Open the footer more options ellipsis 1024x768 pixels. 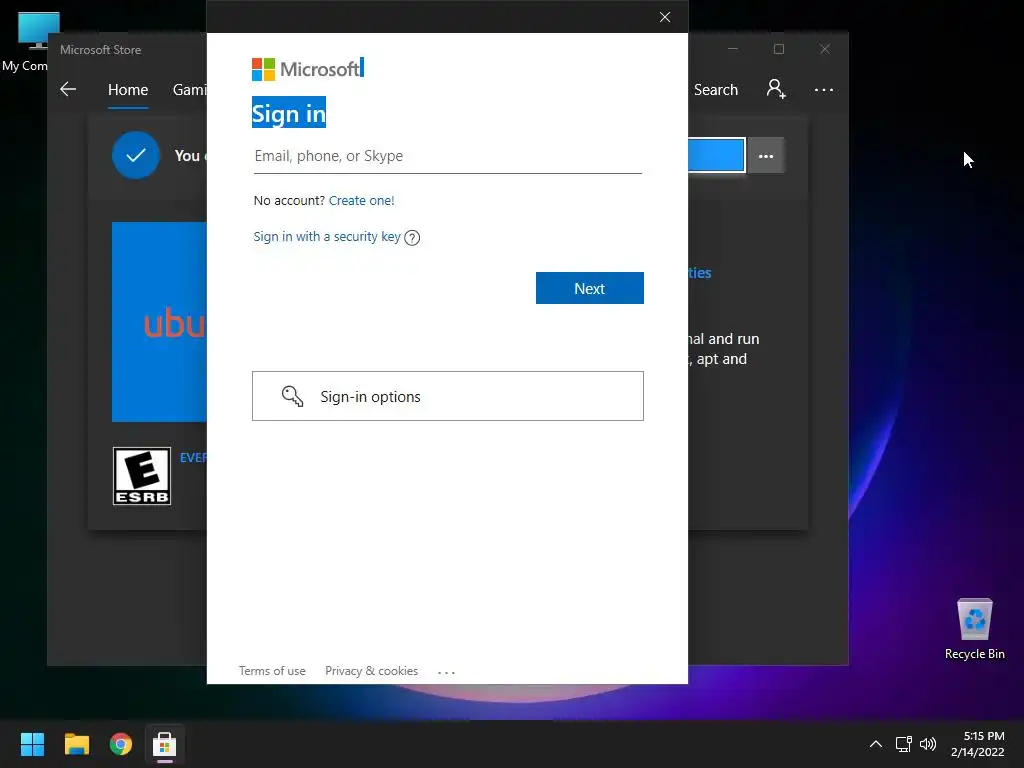click(x=446, y=672)
